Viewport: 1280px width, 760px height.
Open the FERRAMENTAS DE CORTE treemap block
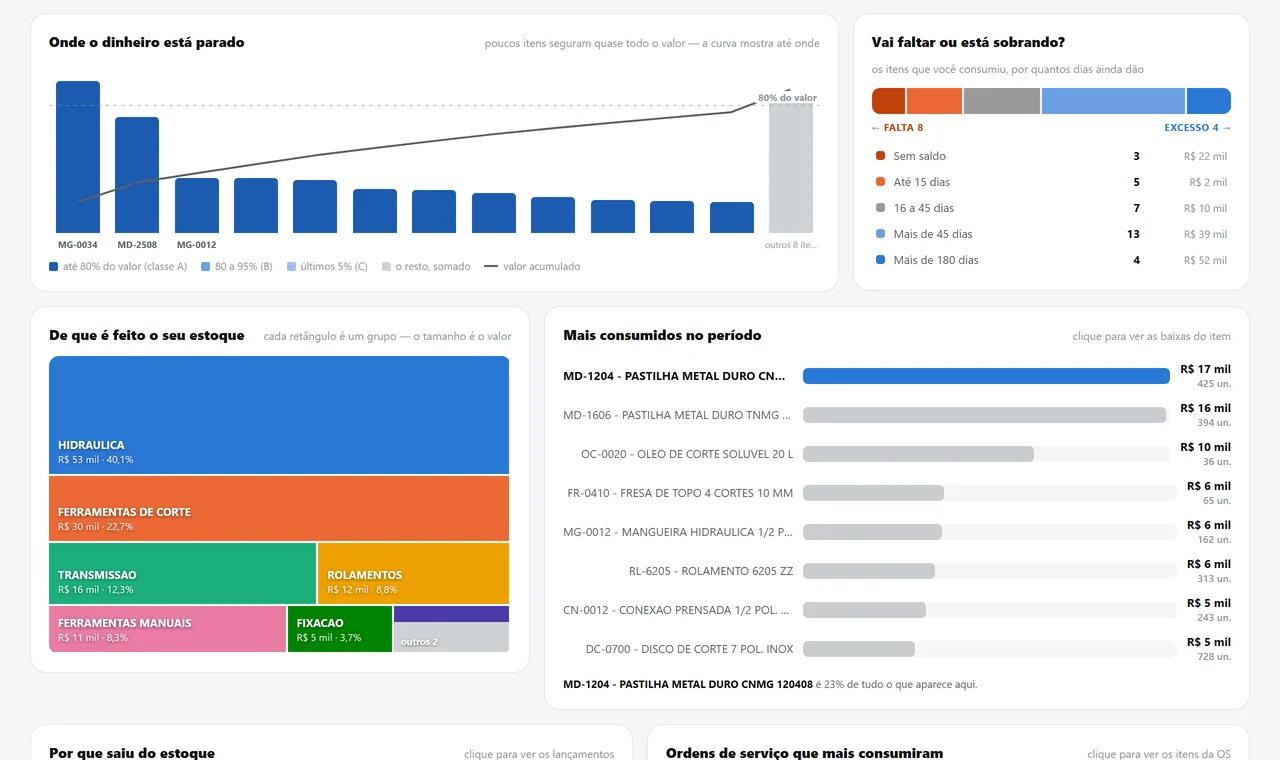(279, 509)
